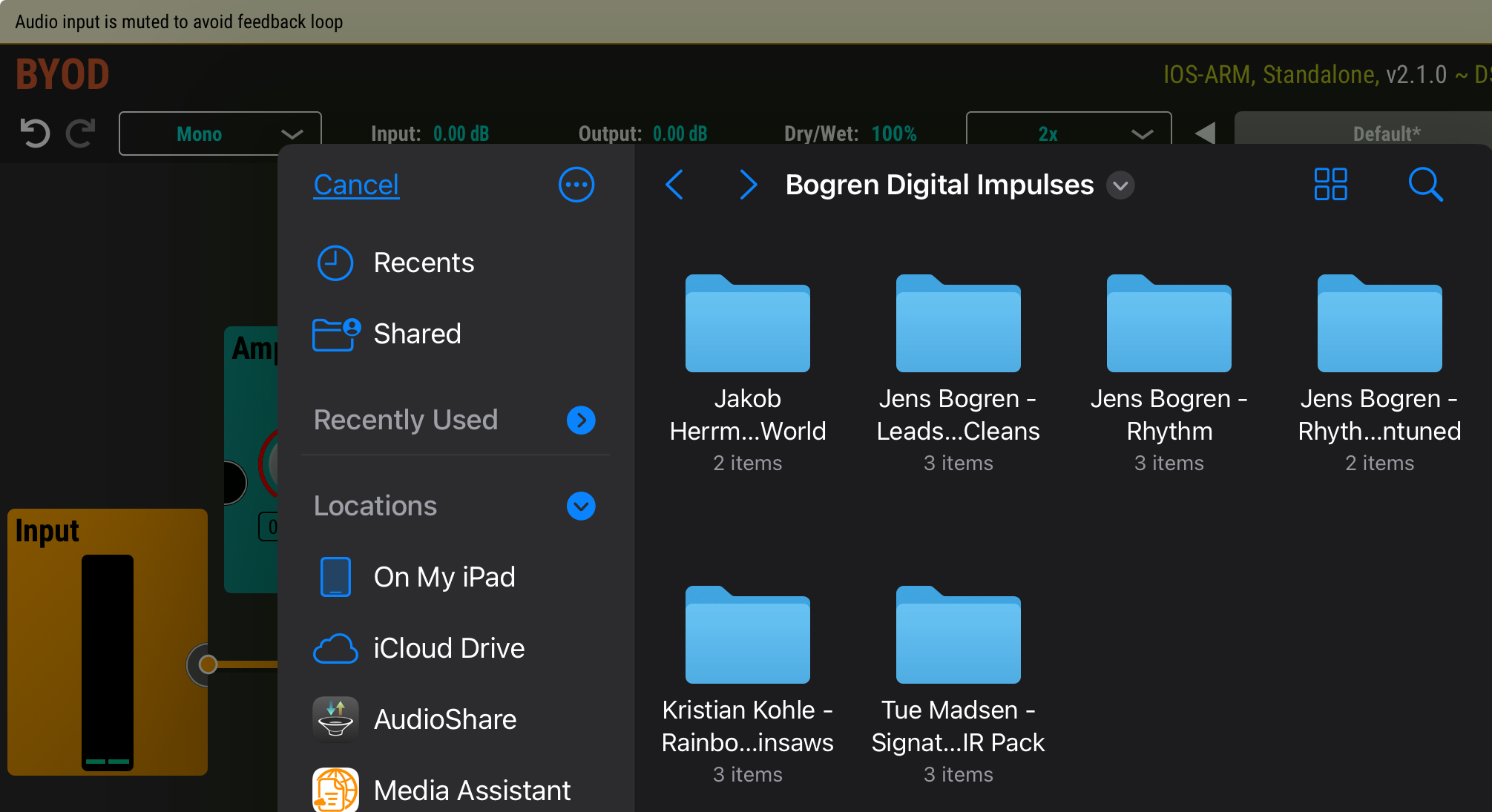Select the previous preset arrow
The width and height of the screenshot is (1492, 812).
coord(1206,133)
